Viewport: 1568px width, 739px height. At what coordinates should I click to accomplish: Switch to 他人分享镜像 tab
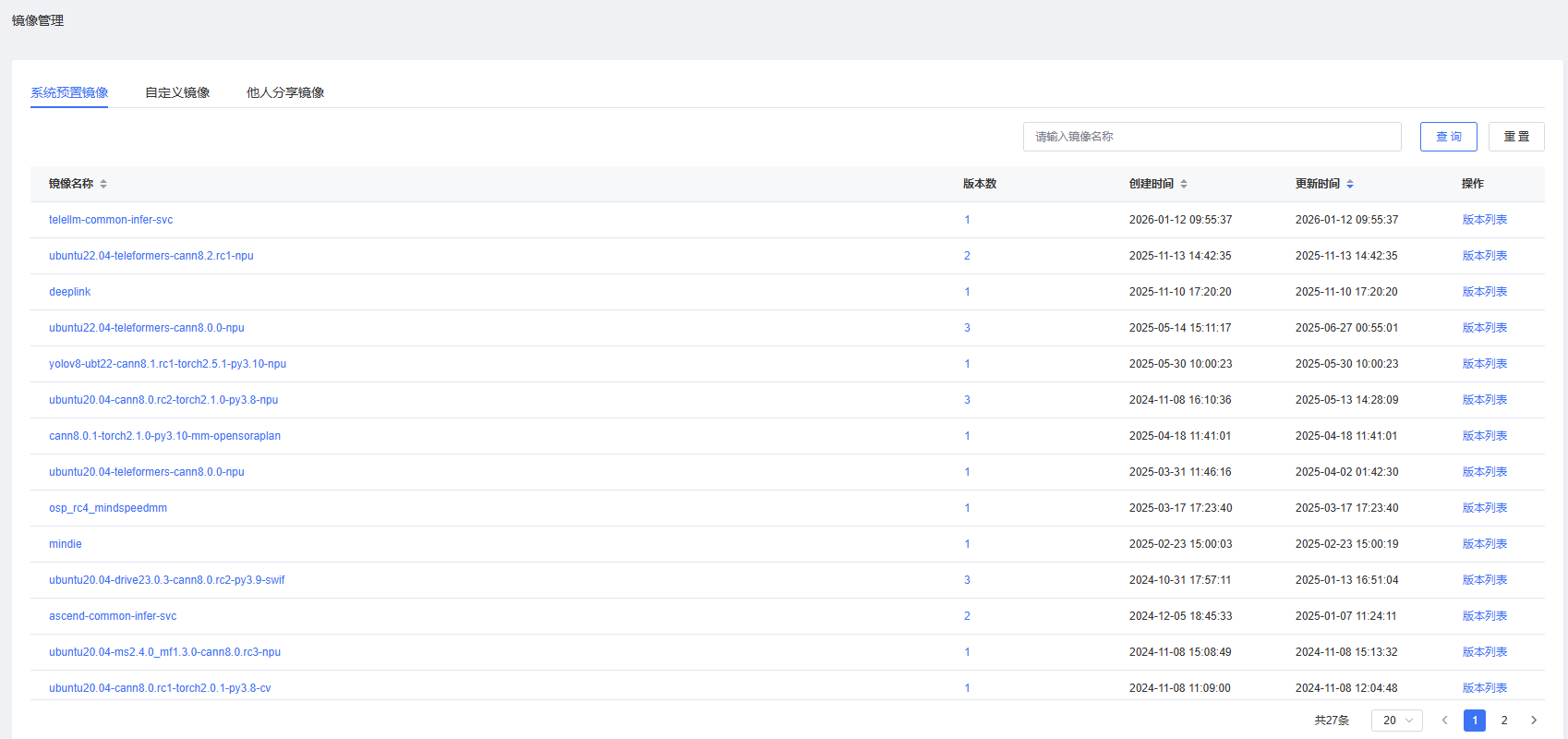pyautogui.click(x=285, y=92)
